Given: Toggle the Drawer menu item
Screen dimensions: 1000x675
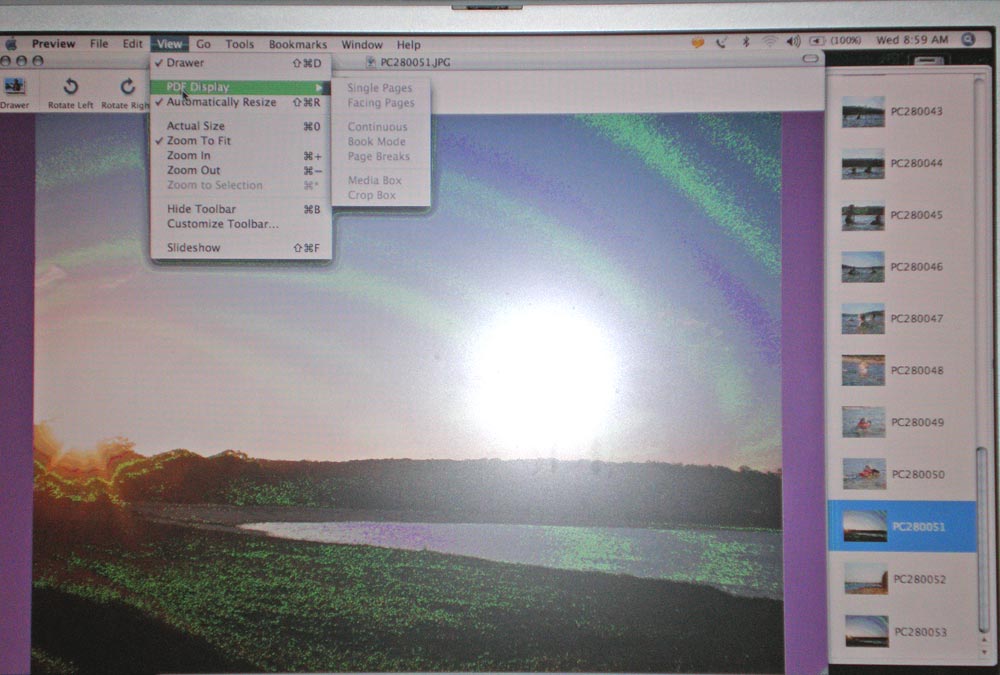Looking at the screenshot, I should tap(240, 63).
